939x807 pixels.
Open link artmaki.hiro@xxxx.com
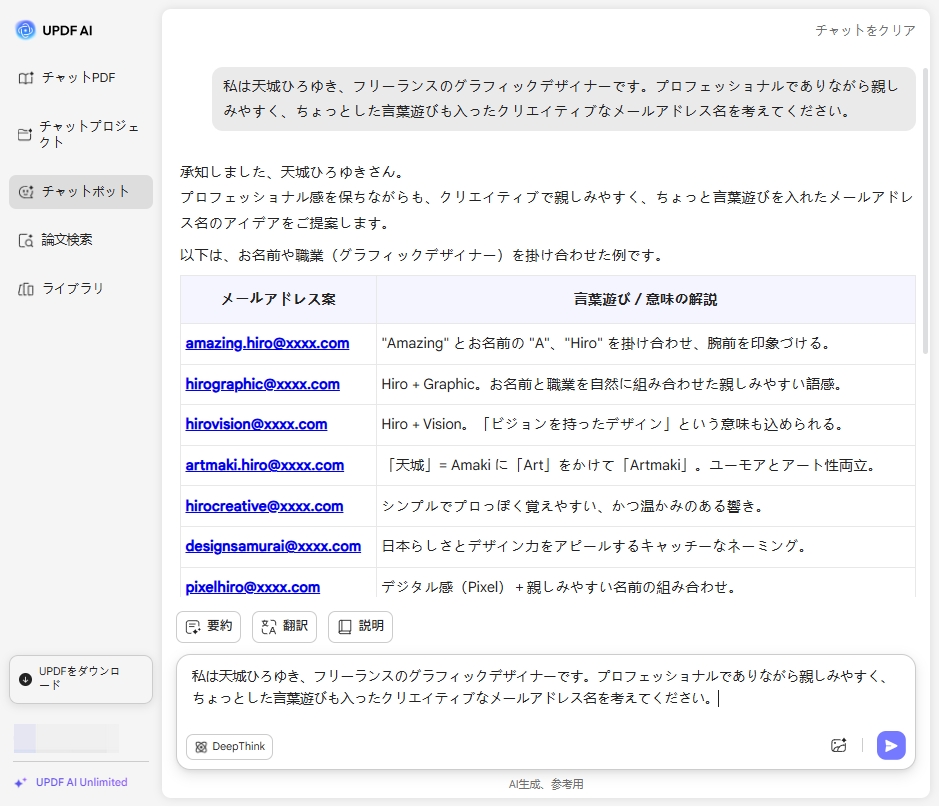pos(265,465)
